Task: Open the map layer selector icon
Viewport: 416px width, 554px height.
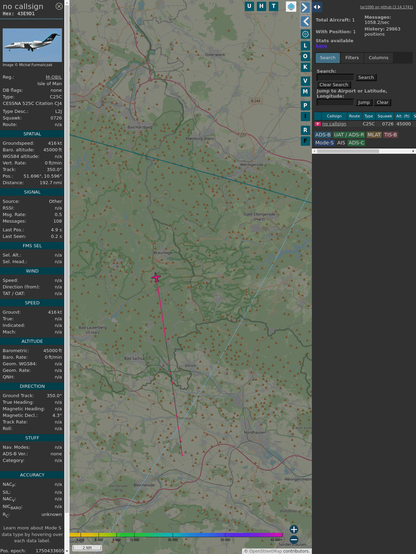Action: 291,6
